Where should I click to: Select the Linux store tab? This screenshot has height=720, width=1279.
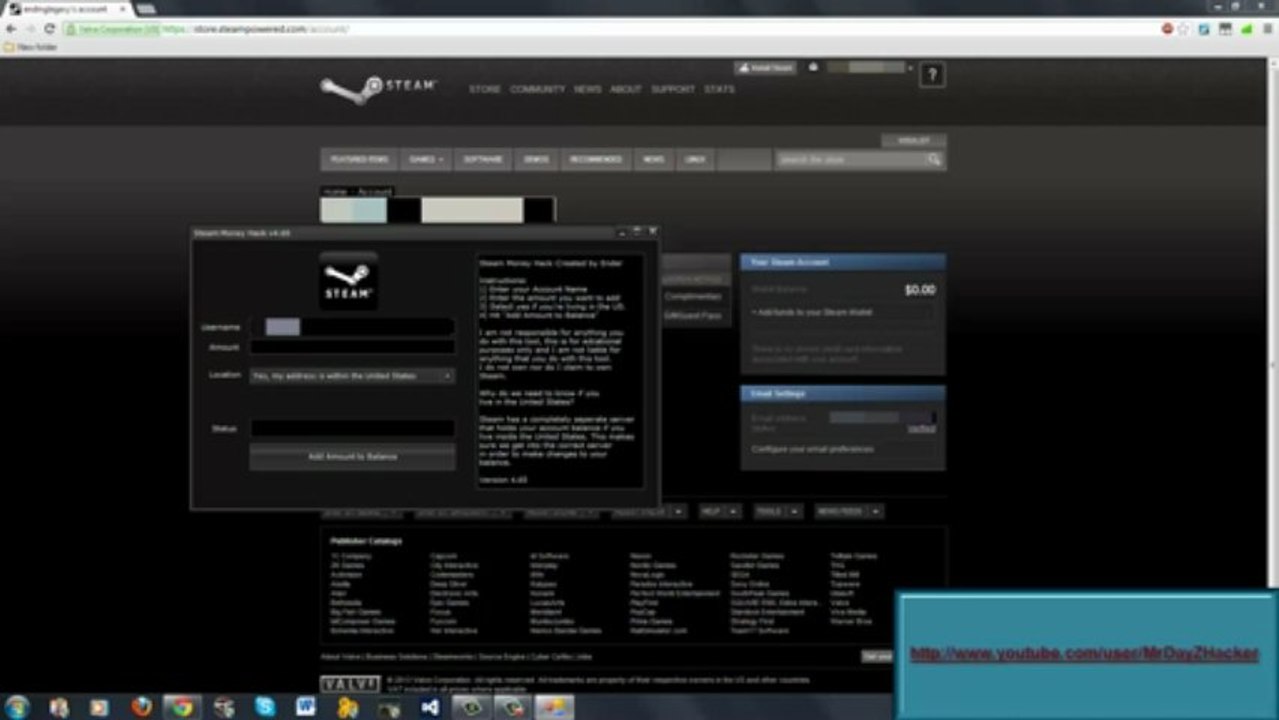(695, 160)
